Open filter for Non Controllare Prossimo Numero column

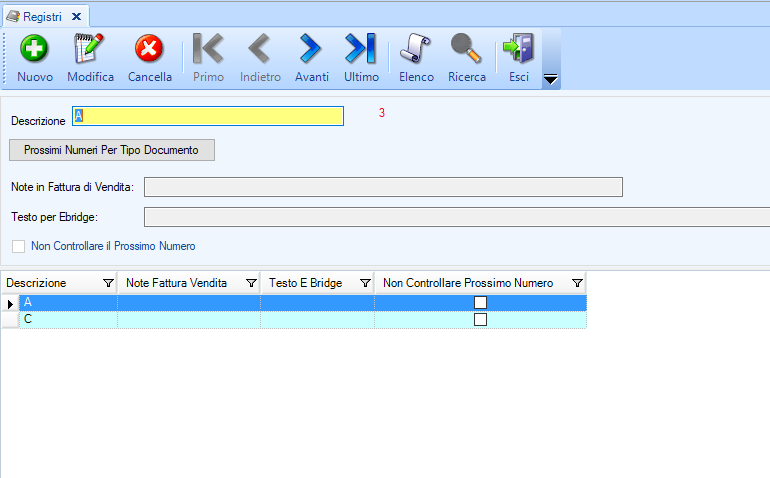[x=577, y=284]
